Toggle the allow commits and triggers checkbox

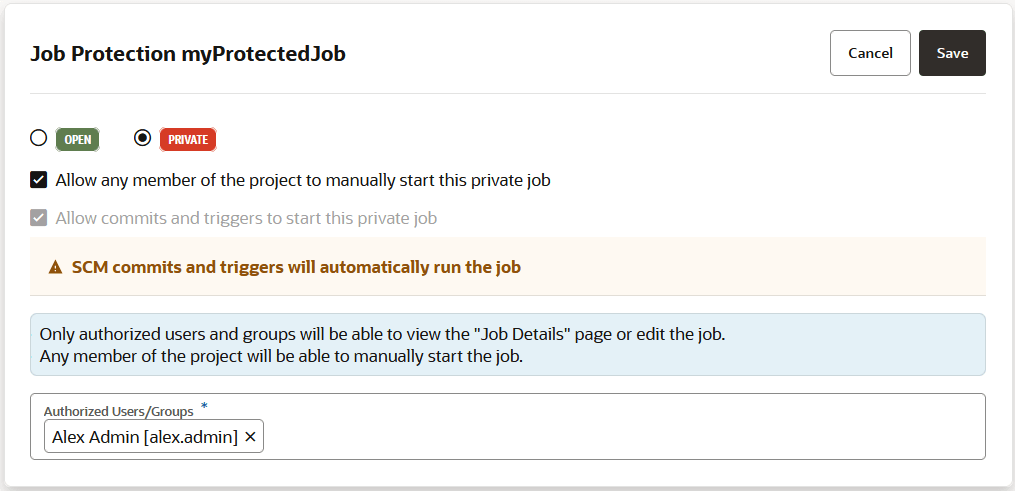point(39,218)
